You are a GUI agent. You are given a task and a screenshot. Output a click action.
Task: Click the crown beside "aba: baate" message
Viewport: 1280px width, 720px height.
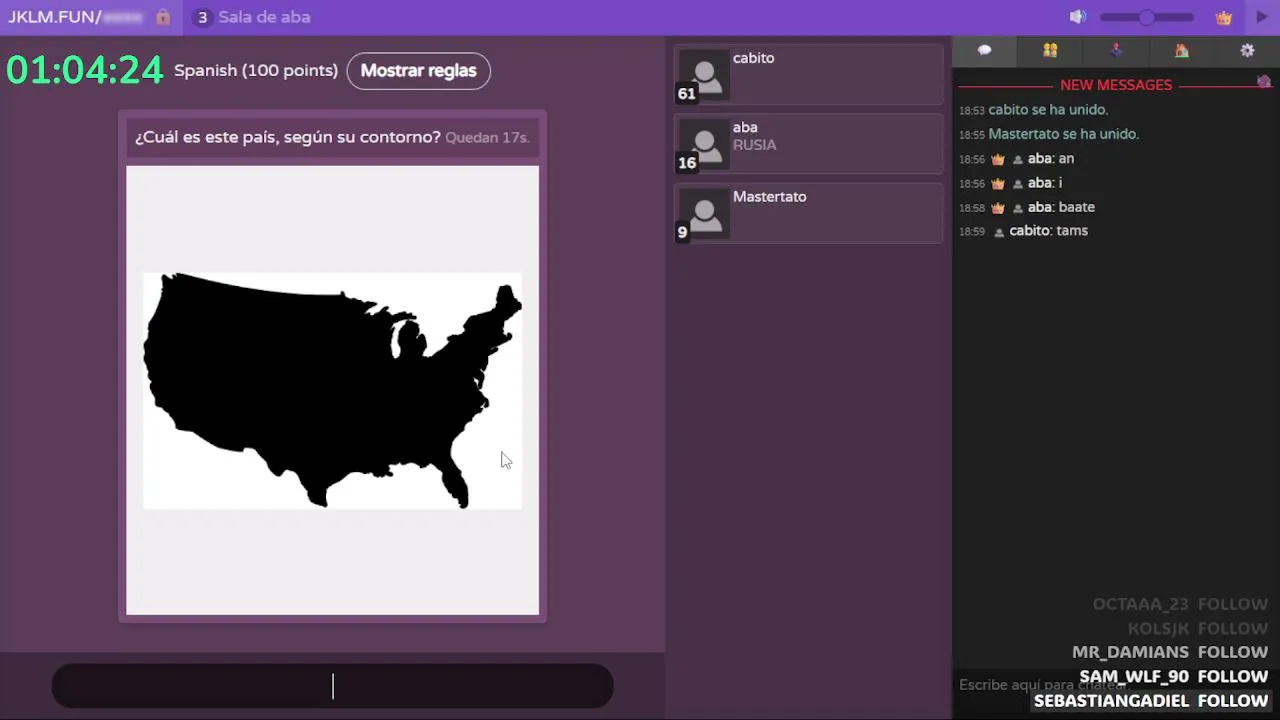(997, 208)
